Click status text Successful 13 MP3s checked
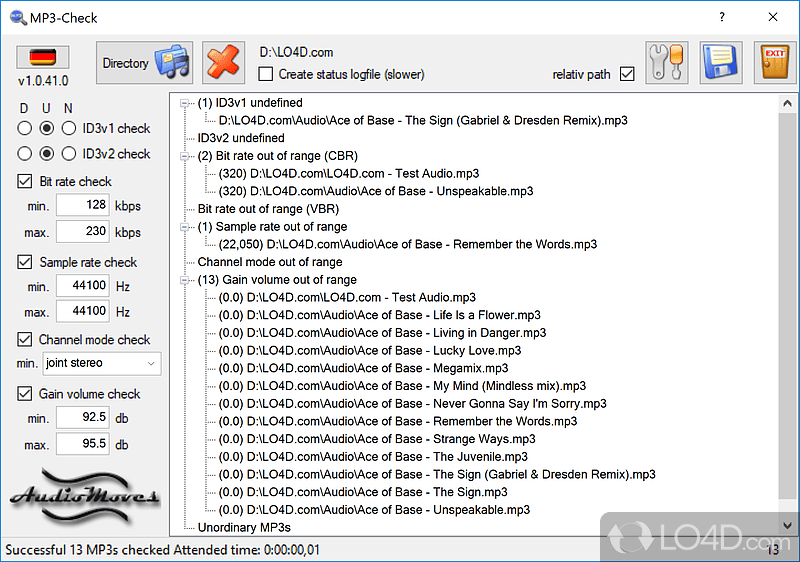This screenshot has width=800, height=562. [x=87, y=550]
